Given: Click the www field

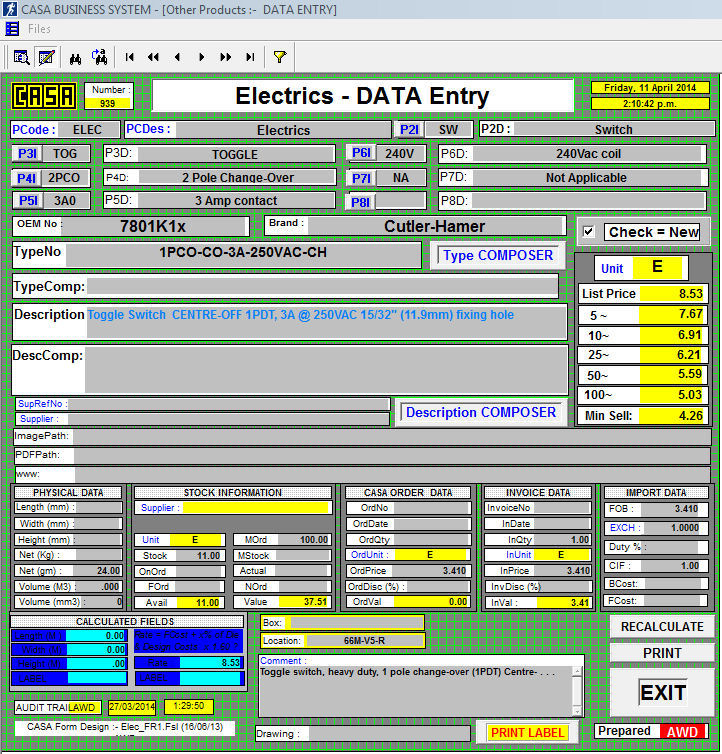Looking at the screenshot, I should (392, 474).
